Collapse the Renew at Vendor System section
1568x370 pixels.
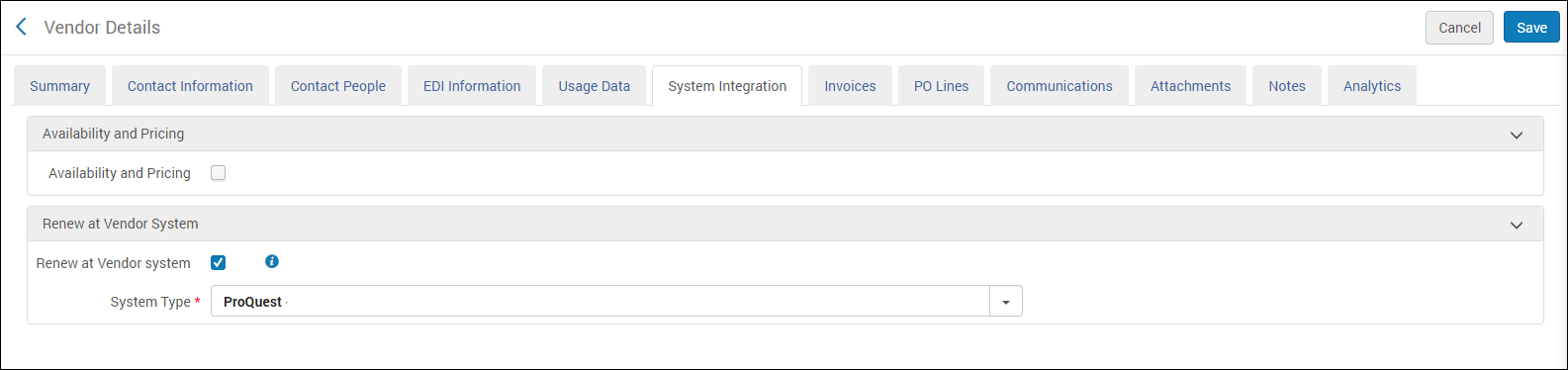point(1517,225)
